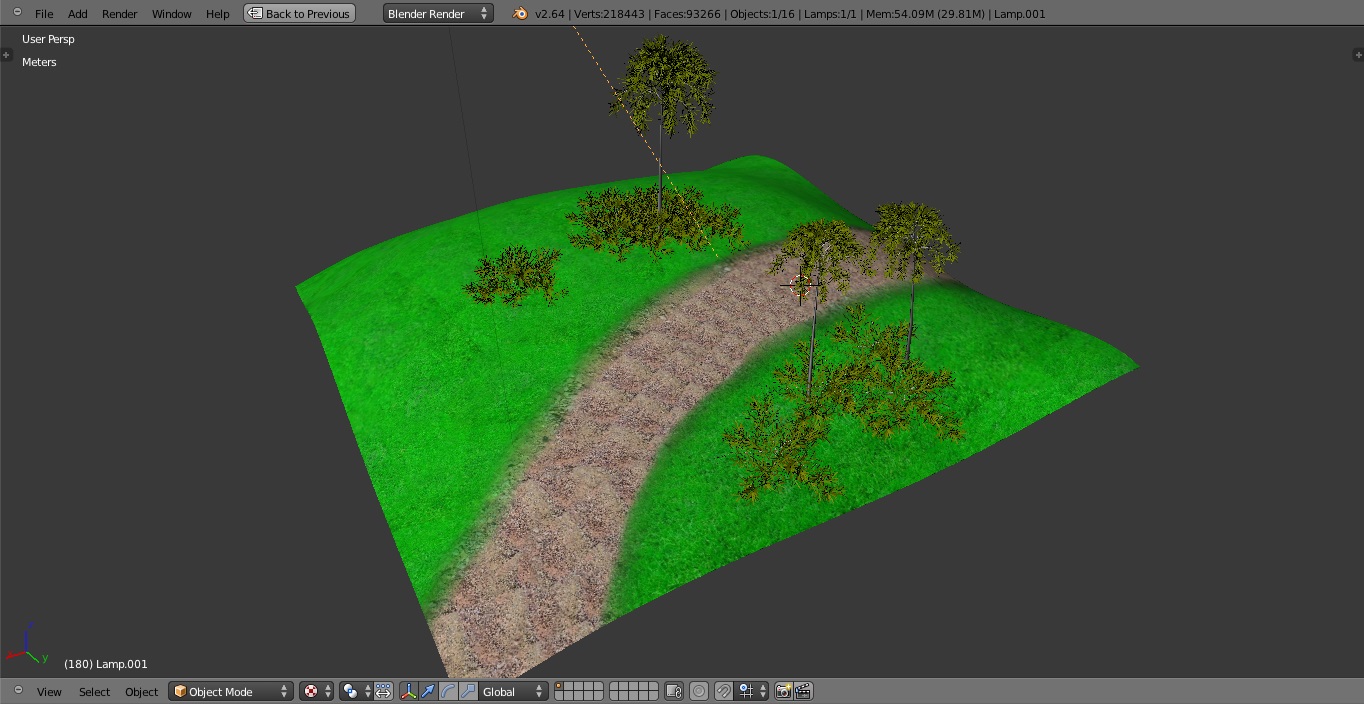Expand the right properties region plus
Image resolution: width=1364 pixels, height=704 pixels.
(x=1357, y=54)
